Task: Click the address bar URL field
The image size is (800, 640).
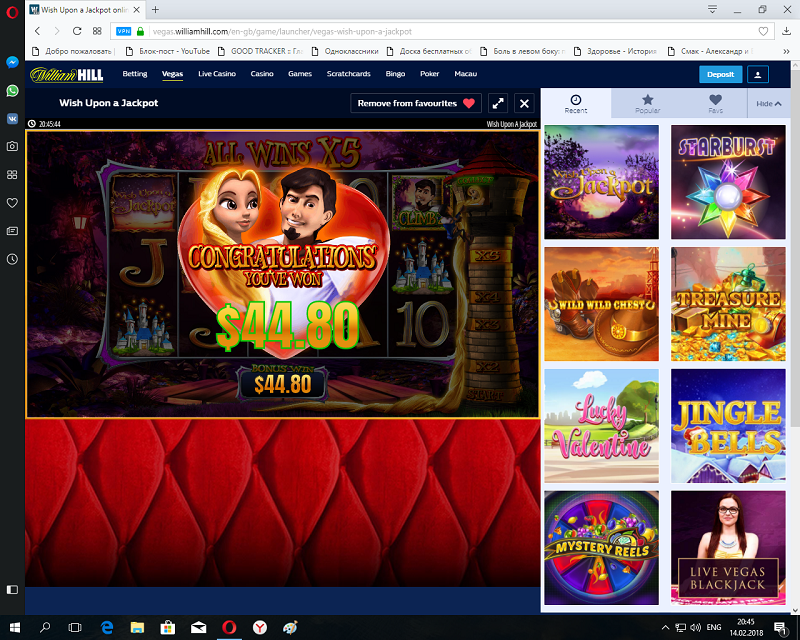Action: 442,31
